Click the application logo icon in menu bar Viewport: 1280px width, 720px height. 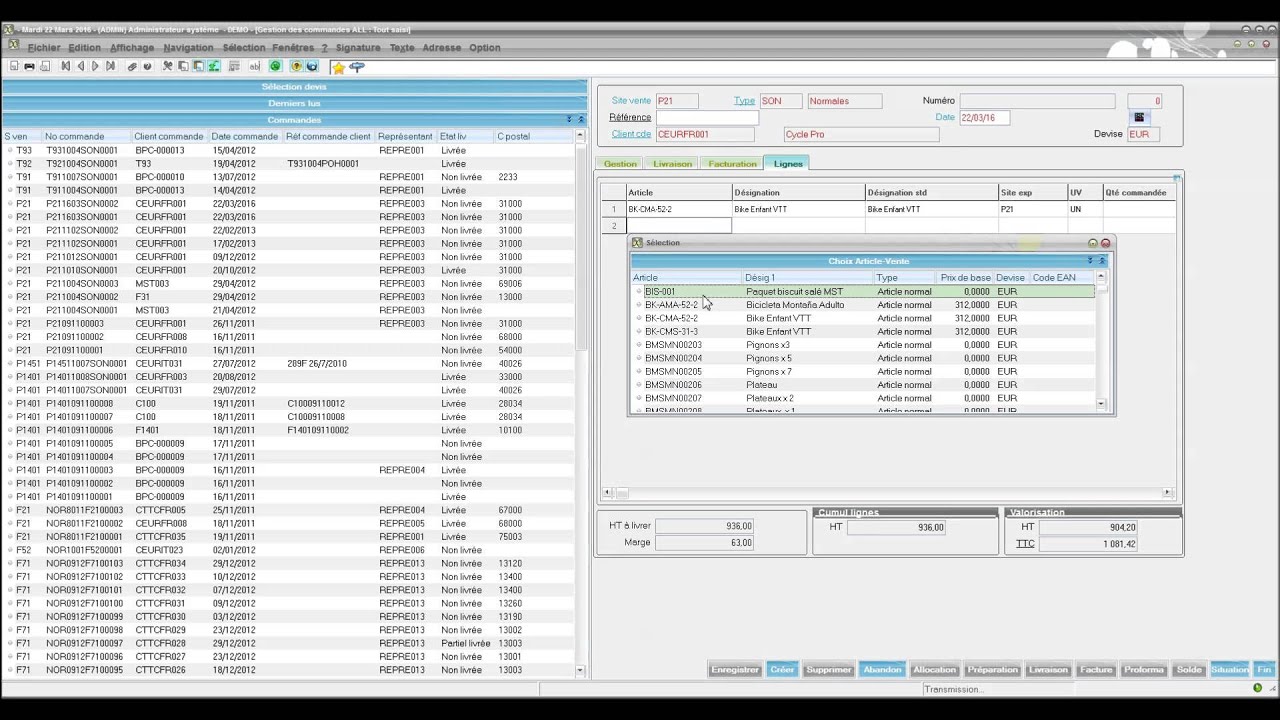tap(13, 46)
